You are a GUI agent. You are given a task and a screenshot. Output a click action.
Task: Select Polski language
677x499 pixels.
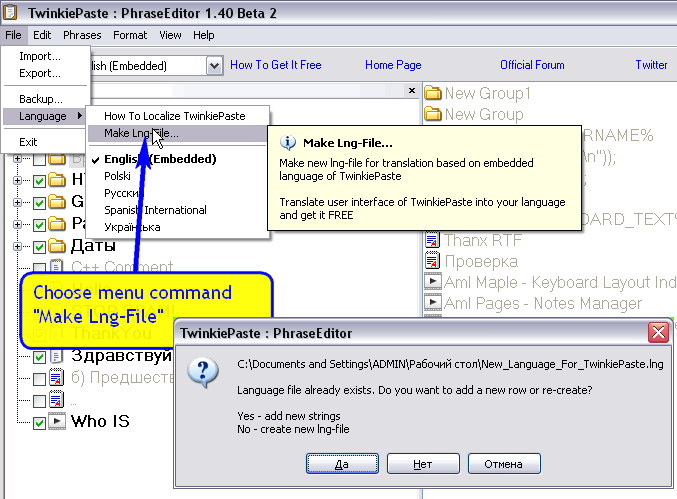coord(178,176)
